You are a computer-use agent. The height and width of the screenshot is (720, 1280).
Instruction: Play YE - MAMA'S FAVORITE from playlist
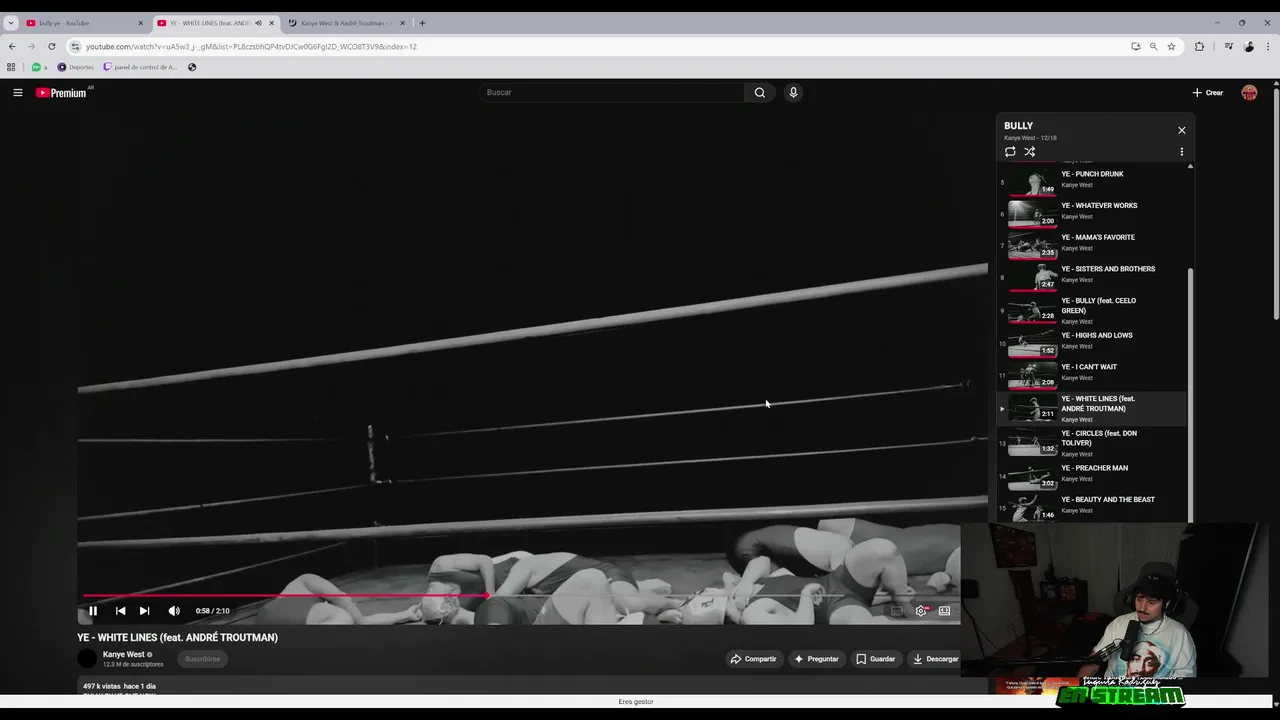[x=1092, y=243]
